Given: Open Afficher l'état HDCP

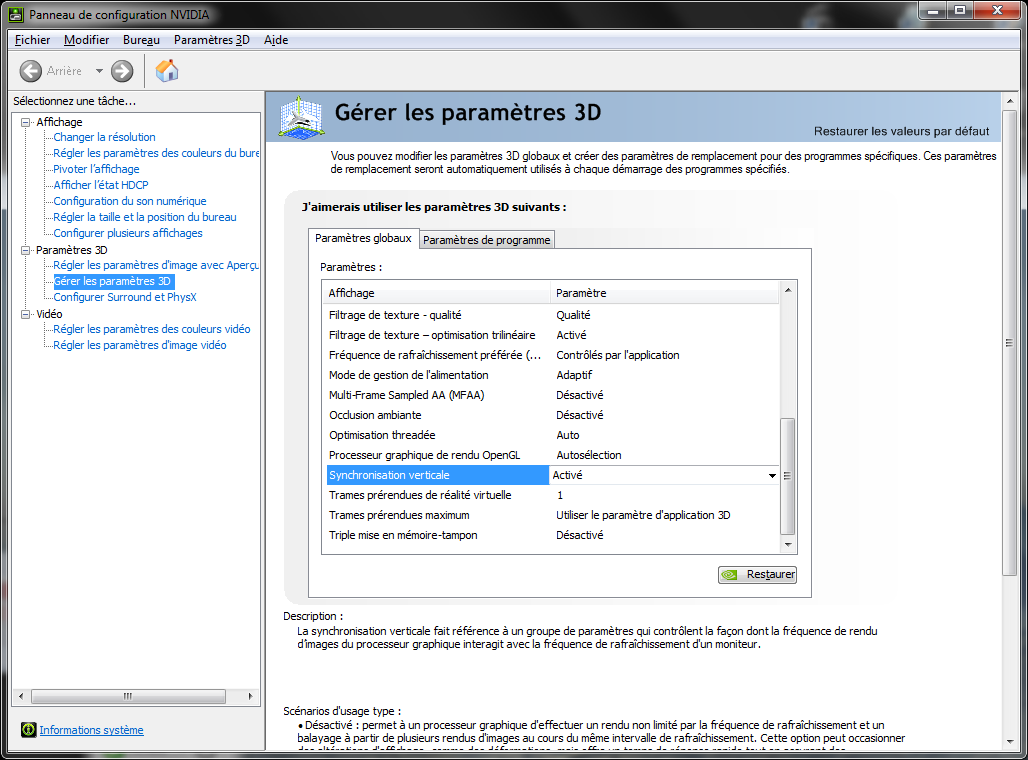Looking at the screenshot, I should pyautogui.click(x=101, y=185).
